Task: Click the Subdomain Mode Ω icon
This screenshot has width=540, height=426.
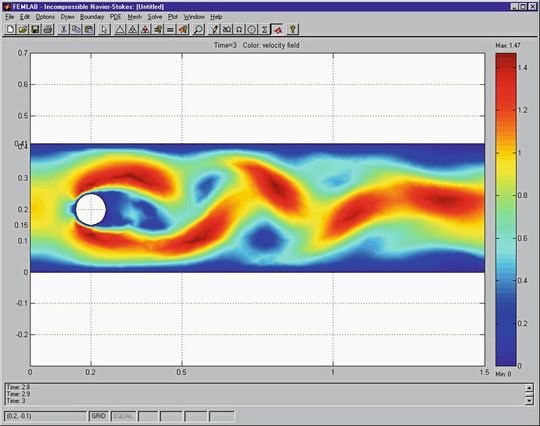Action: coord(239,29)
